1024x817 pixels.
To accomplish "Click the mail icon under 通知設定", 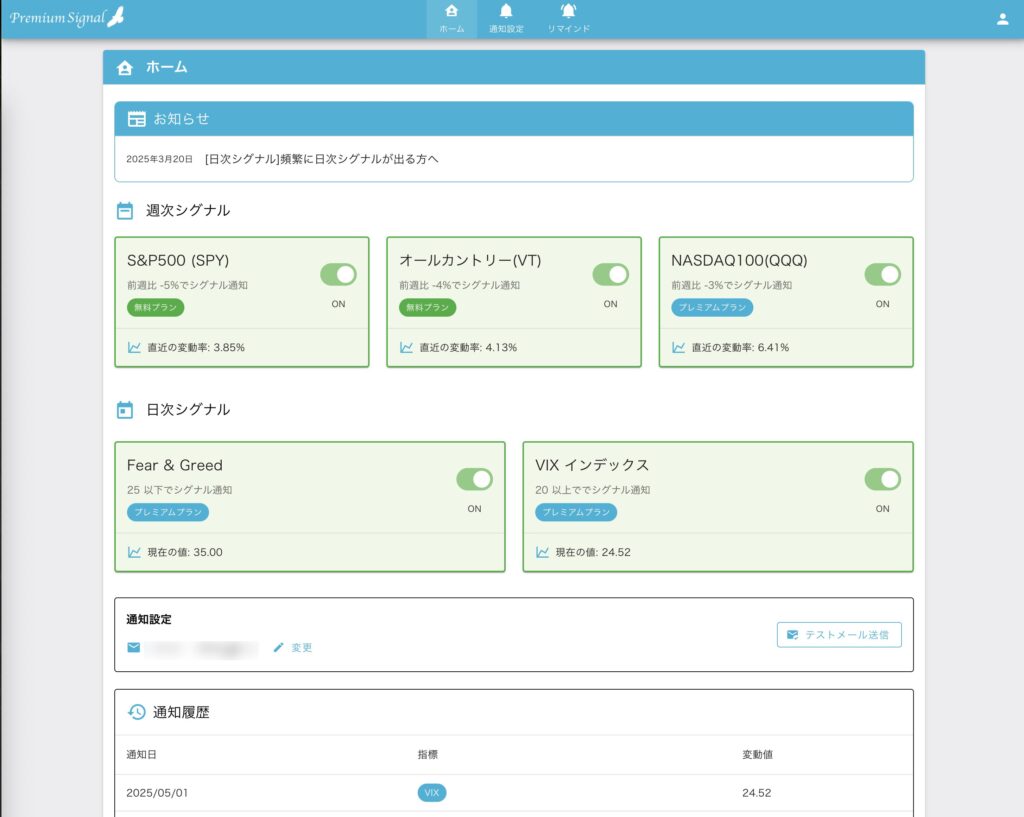I will click(134, 647).
